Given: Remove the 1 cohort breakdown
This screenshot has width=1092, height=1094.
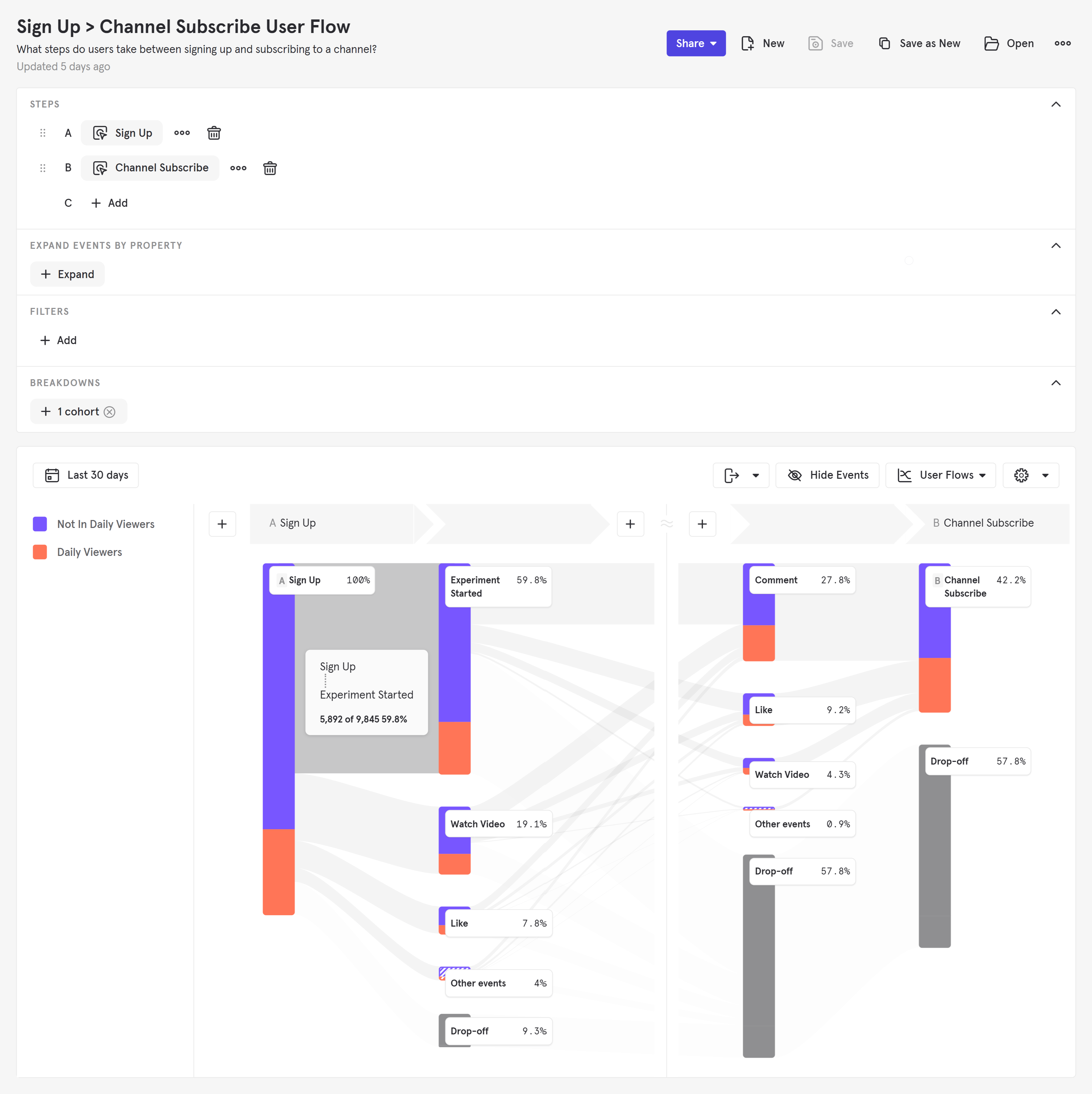Looking at the screenshot, I should 110,412.
